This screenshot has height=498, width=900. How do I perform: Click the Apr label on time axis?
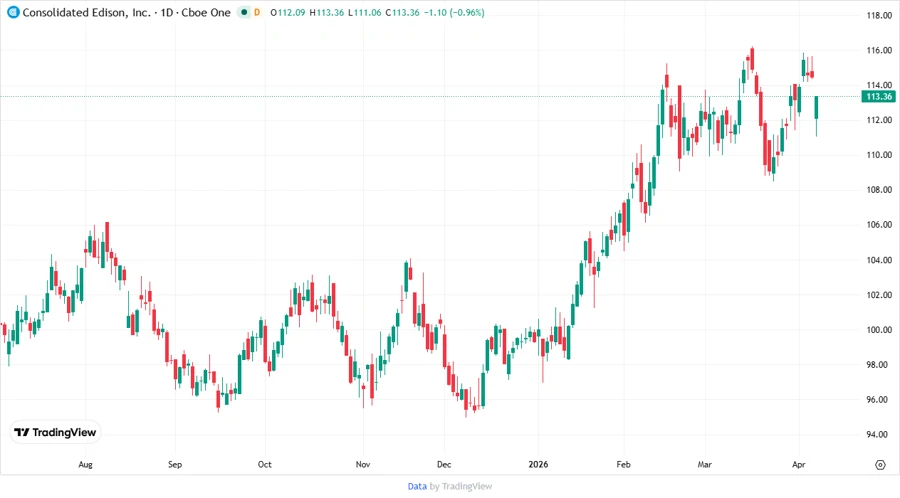coord(798,465)
